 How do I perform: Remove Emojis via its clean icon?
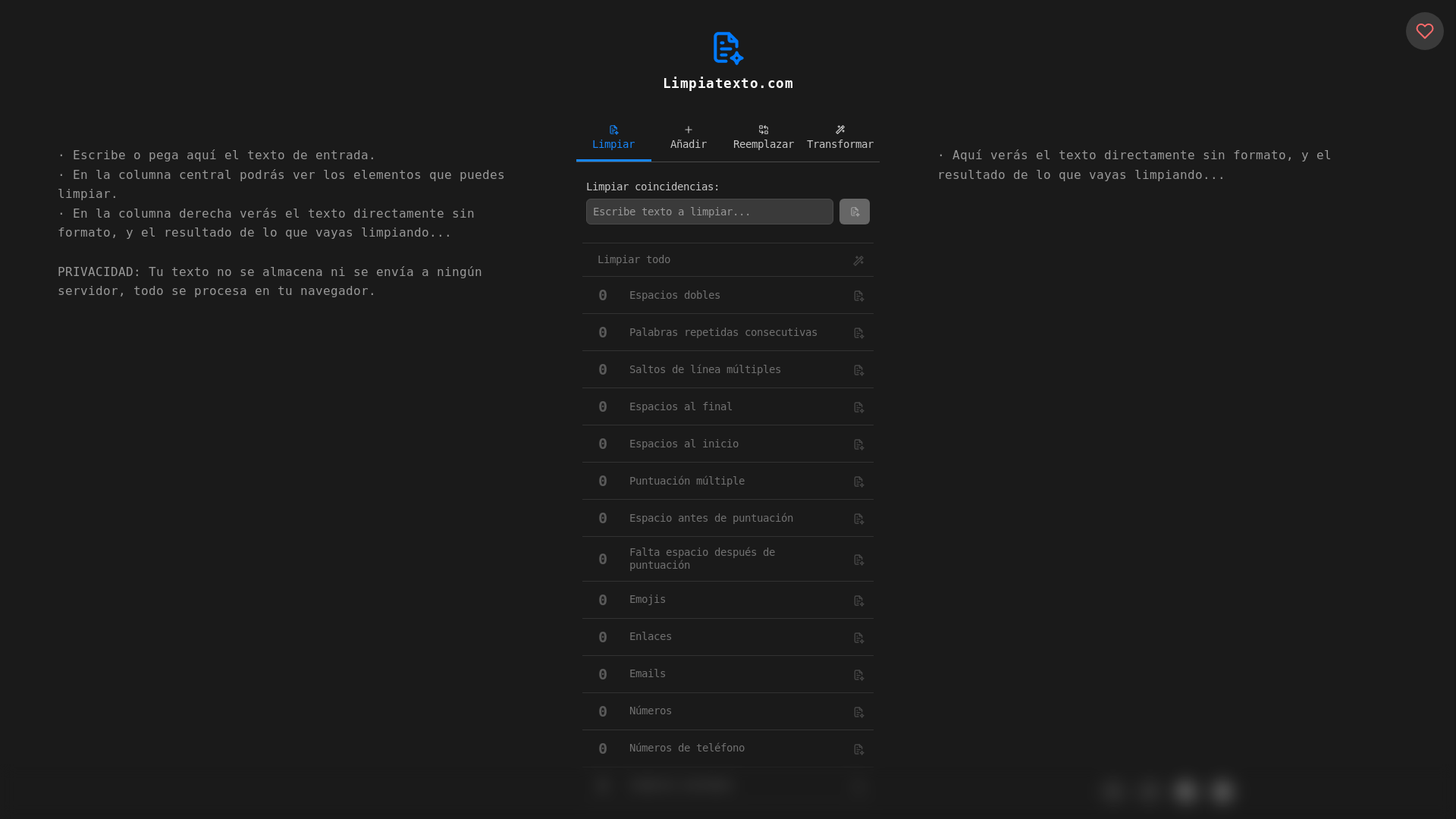858,601
